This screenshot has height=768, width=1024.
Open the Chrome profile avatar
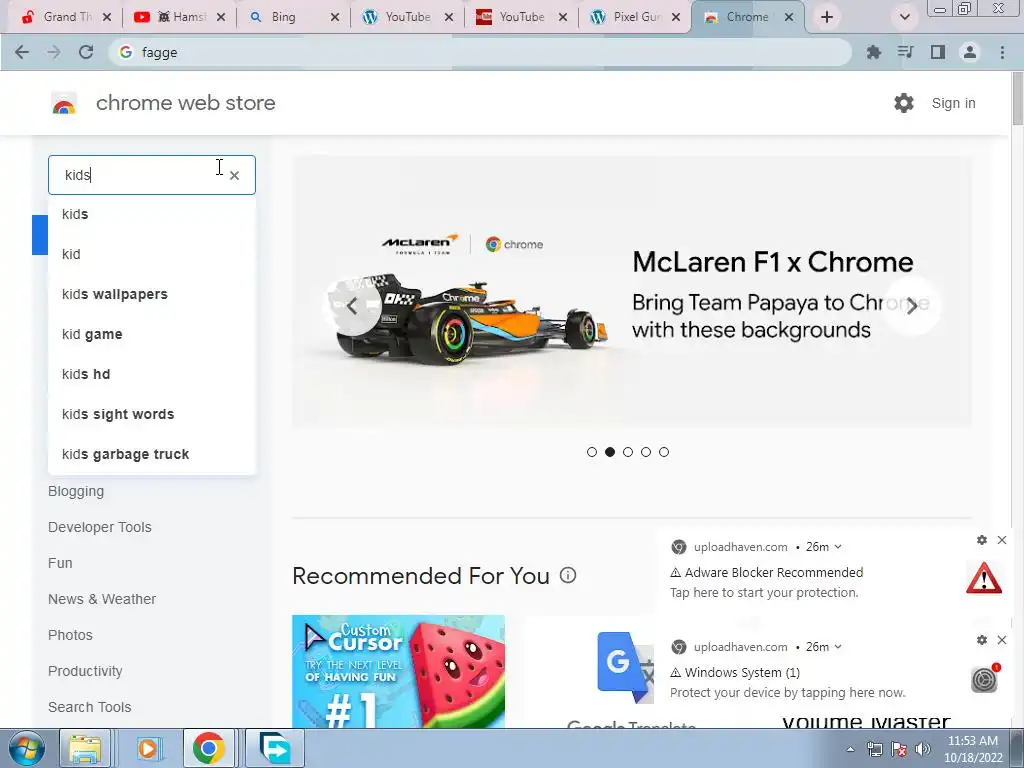pos(970,52)
